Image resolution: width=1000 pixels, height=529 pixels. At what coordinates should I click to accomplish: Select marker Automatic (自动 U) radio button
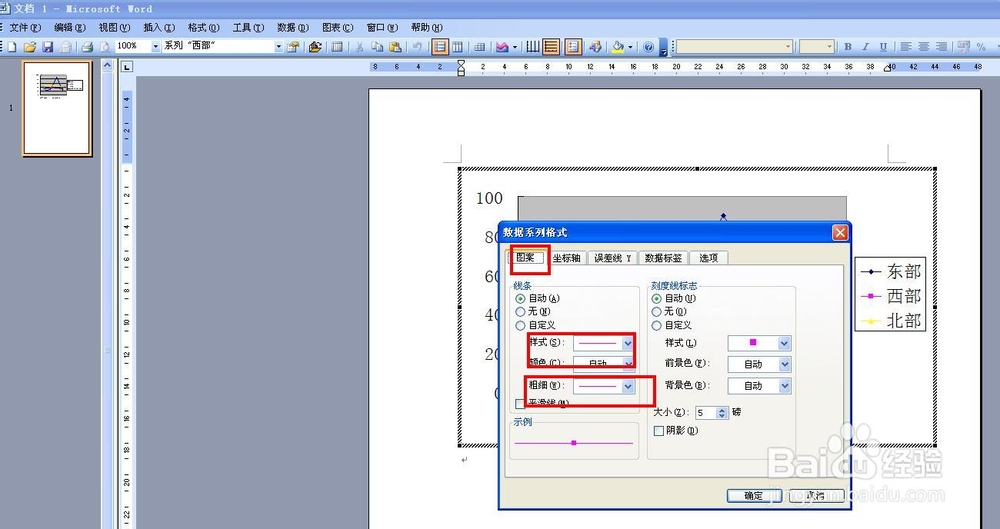point(657,298)
